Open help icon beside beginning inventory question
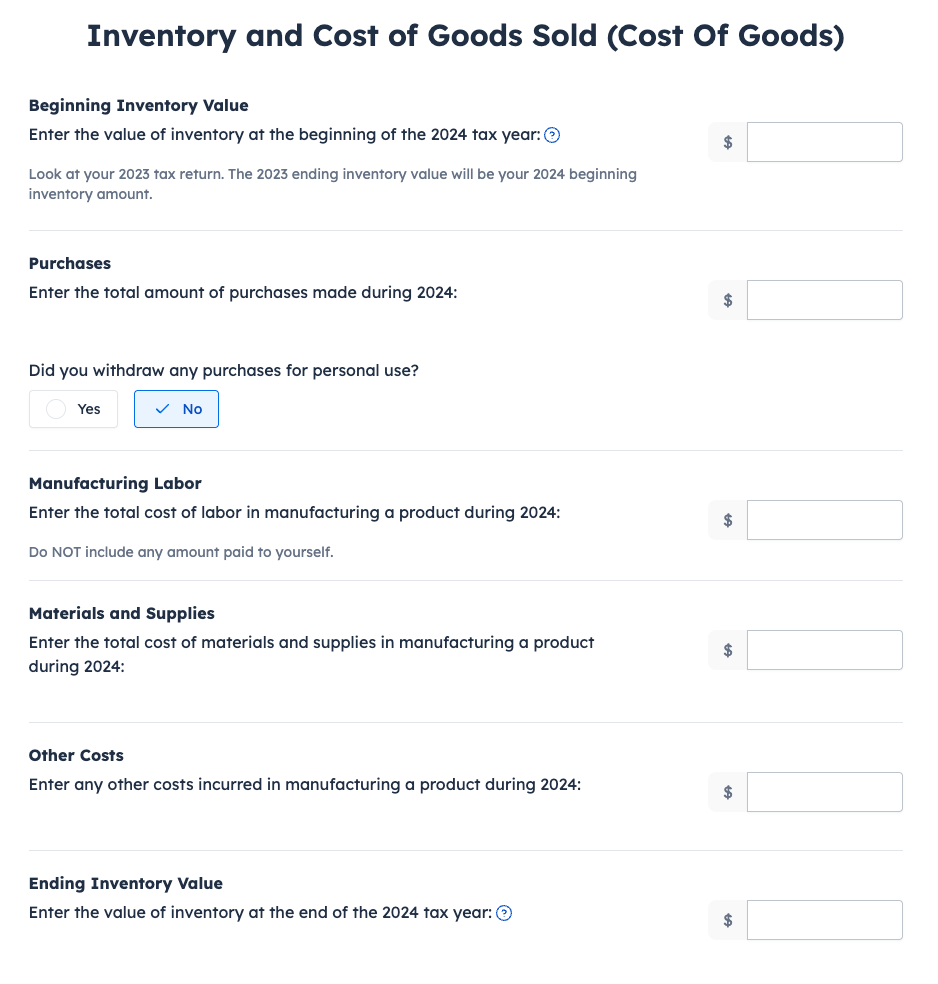The width and height of the screenshot is (938, 984). [x=552, y=135]
